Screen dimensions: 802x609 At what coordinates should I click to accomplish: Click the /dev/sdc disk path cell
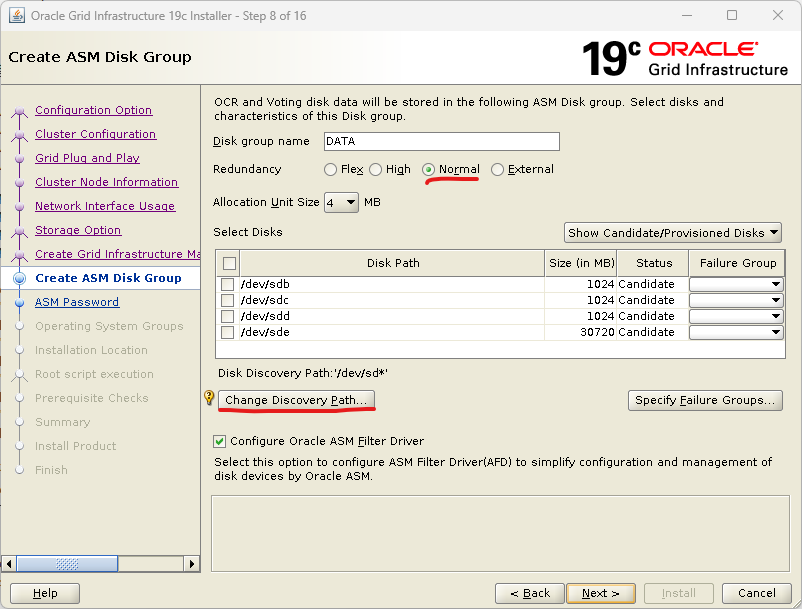tap(392, 300)
